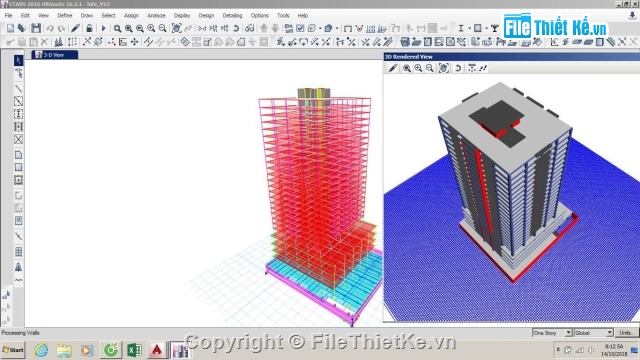Select the pointer tool in left sidebar
The height and width of the screenshot is (360, 640).
click(x=18, y=60)
